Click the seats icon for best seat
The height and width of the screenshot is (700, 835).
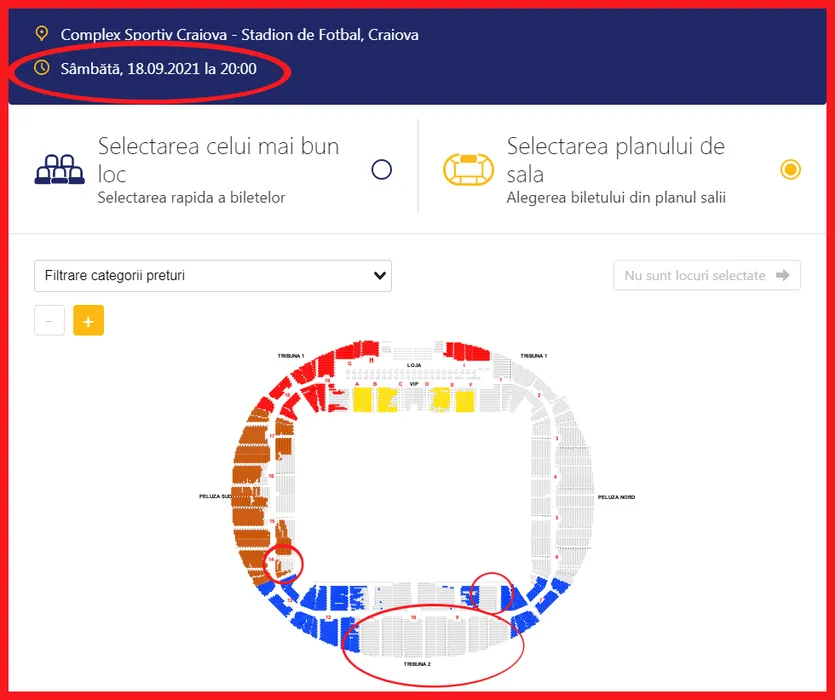(x=60, y=170)
